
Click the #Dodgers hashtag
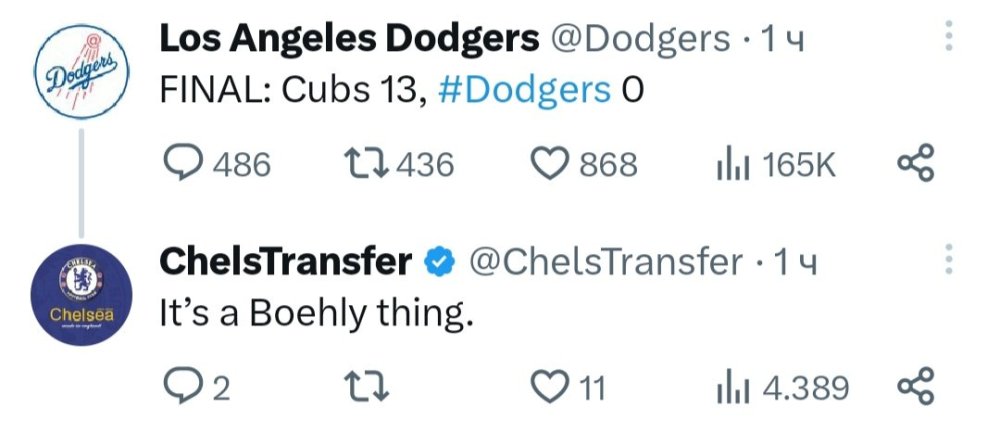[524, 91]
